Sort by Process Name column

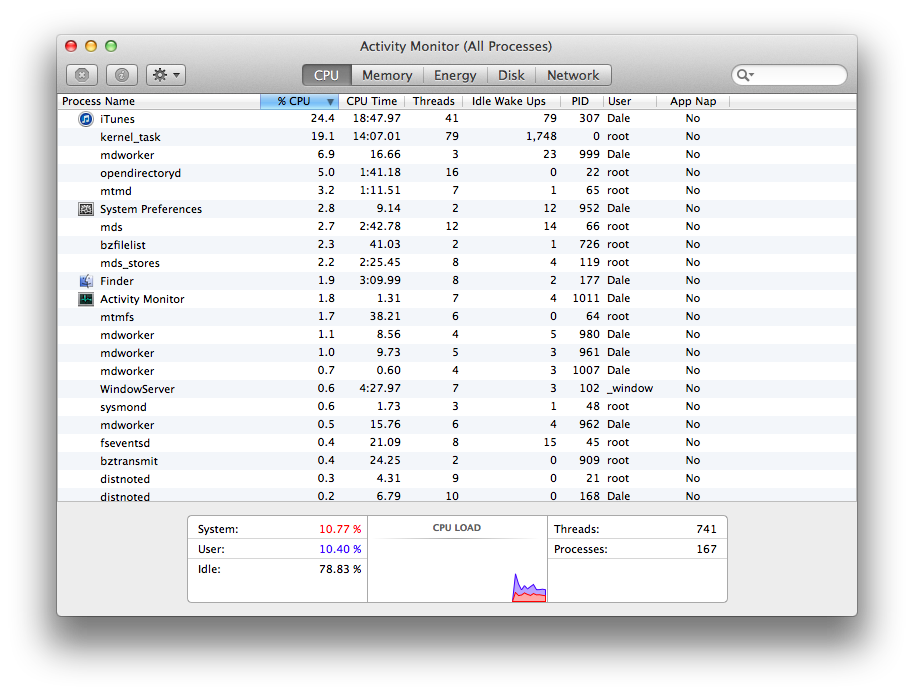pyautogui.click(x=159, y=101)
